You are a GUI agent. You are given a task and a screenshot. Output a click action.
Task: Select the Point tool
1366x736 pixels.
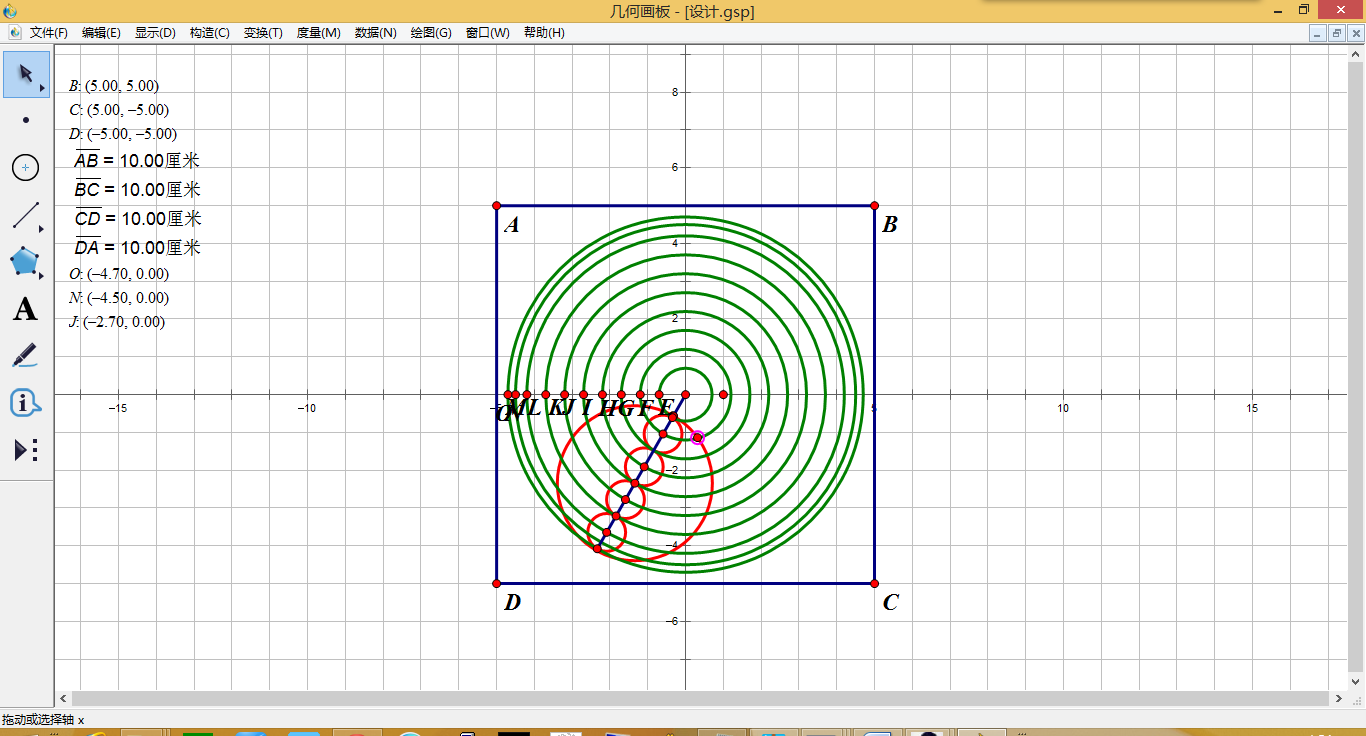(x=26, y=120)
